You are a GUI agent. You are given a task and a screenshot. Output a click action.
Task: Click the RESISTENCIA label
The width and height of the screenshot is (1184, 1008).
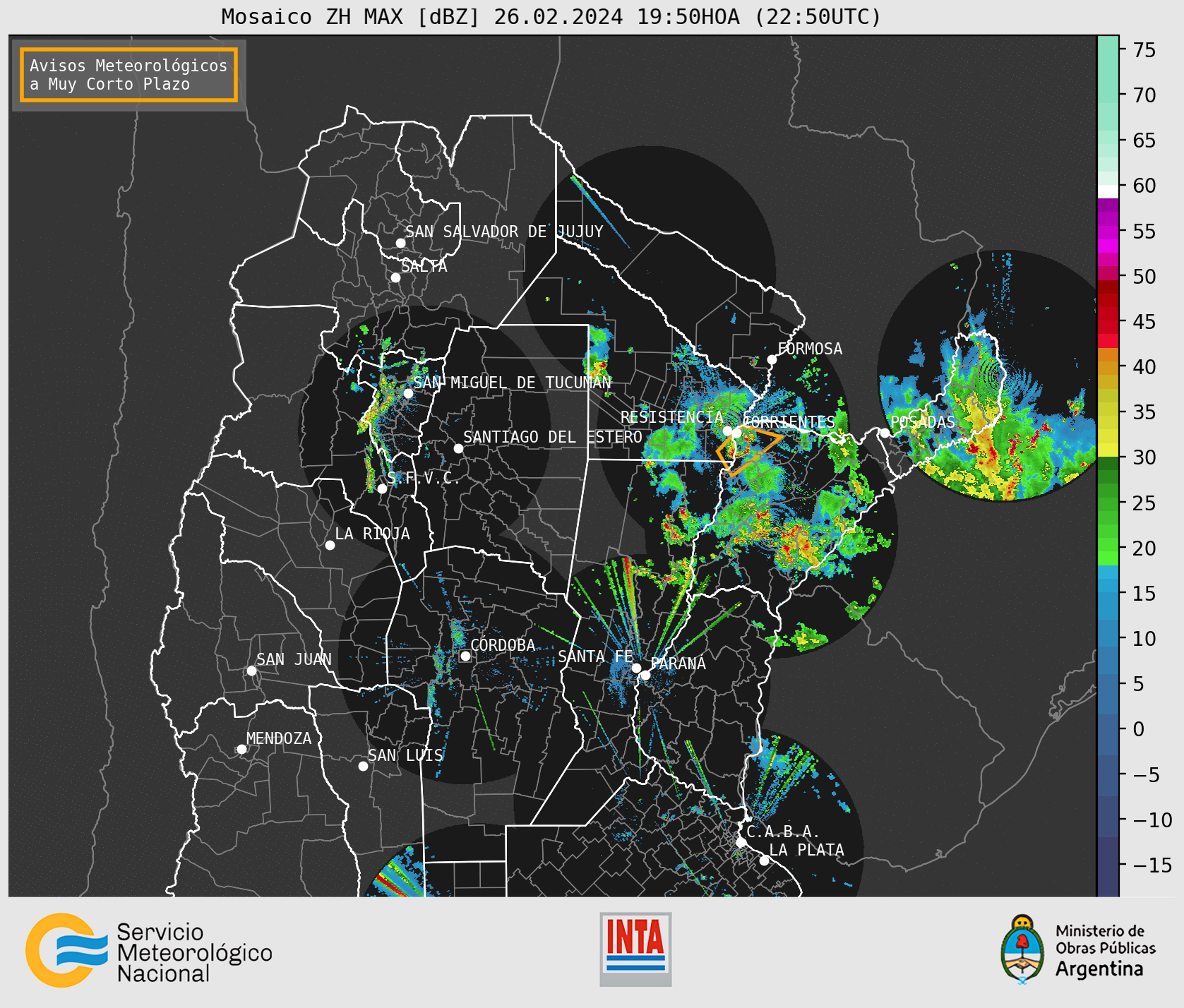pyautogui.click(x=672, y=417)
